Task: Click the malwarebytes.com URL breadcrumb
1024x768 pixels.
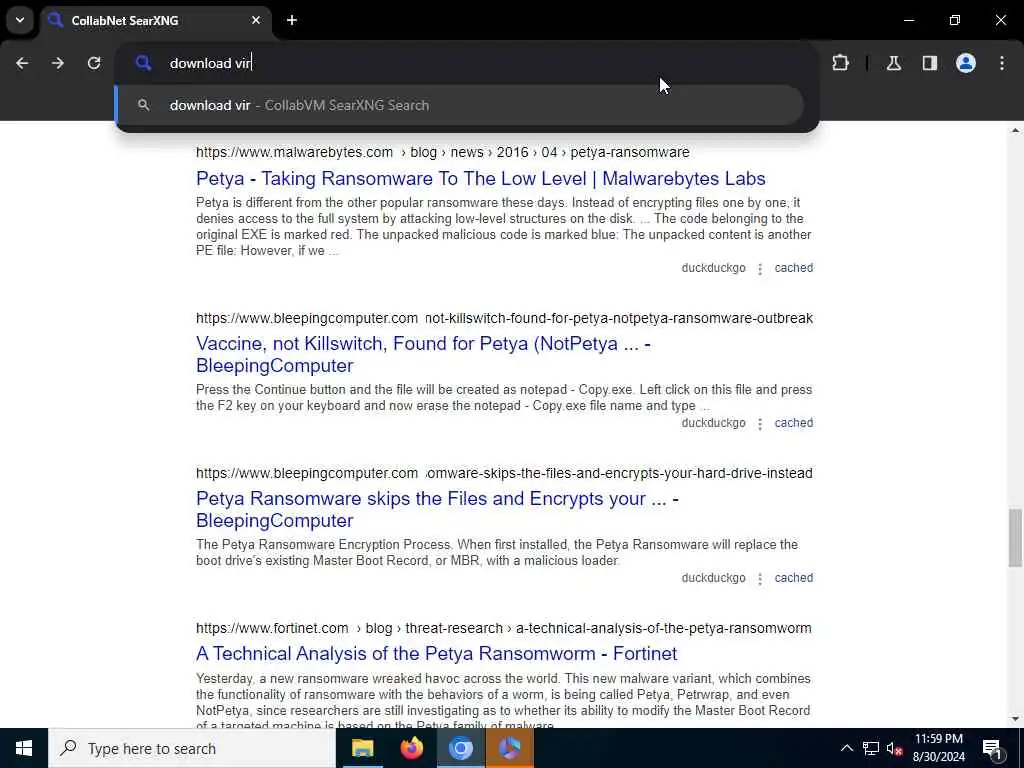Action: click(x=443, y=152)
